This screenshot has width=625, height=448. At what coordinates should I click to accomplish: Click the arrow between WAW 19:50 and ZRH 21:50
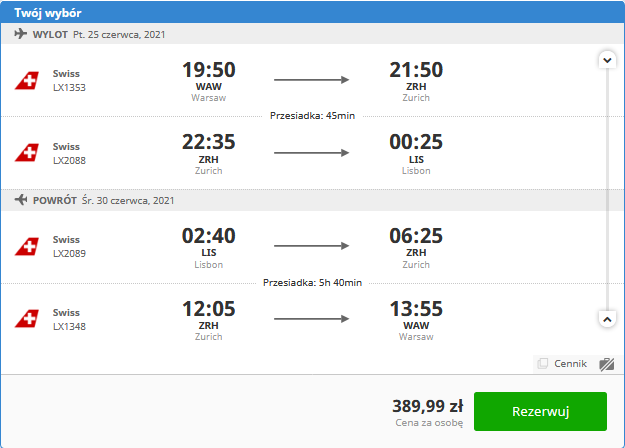click(x=311, y=80)
